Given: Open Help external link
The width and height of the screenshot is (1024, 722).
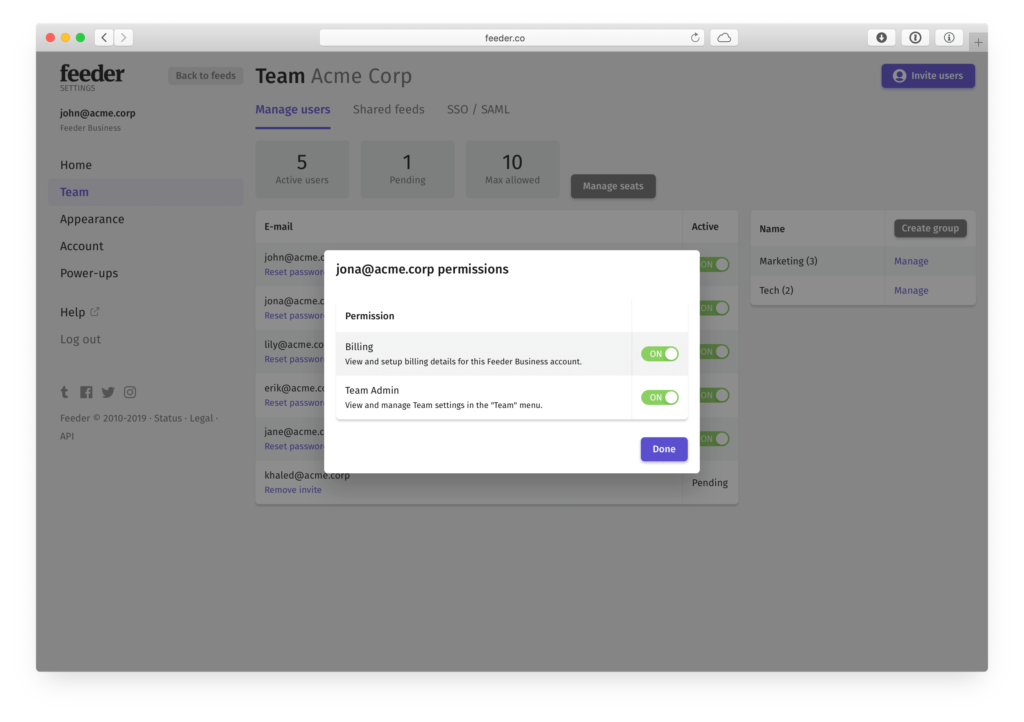Looking at the screenshot, I should click(80, 312).
